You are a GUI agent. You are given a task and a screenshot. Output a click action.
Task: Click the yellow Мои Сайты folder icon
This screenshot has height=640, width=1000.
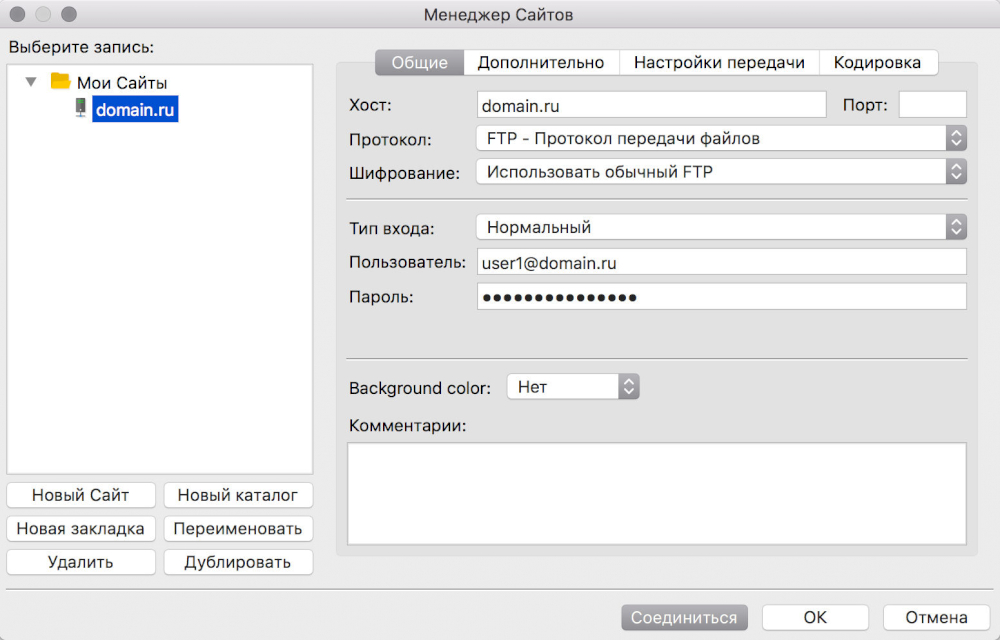[60, 82]
